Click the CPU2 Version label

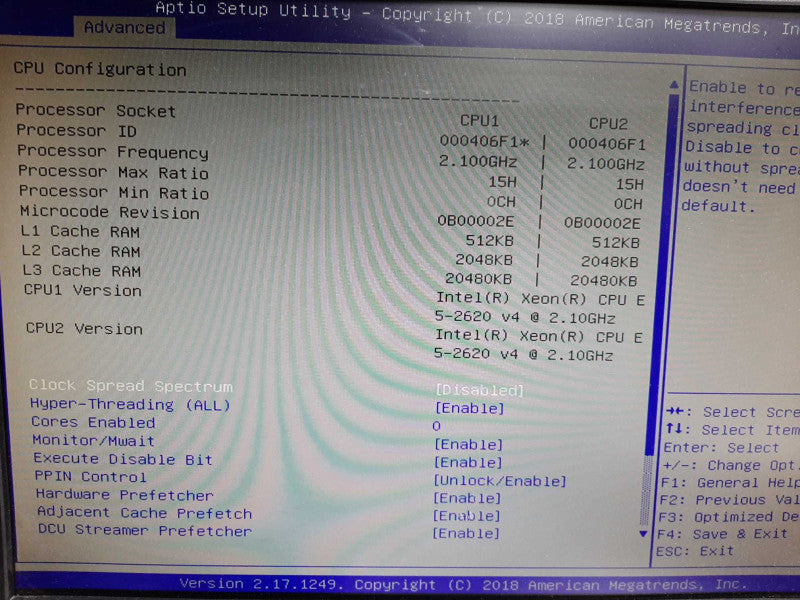pyautogui.click(x=84, y=328)
